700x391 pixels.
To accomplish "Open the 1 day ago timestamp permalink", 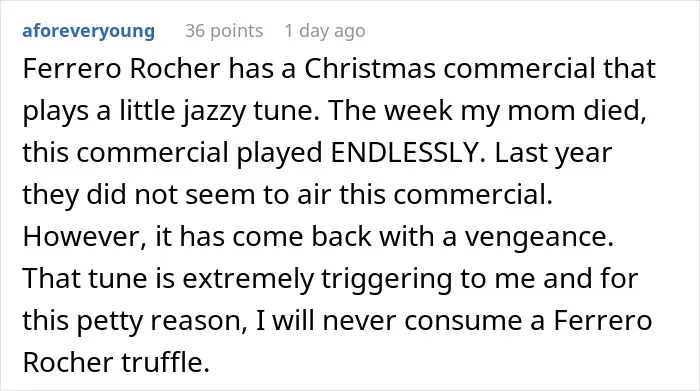I will coord(325,31).
